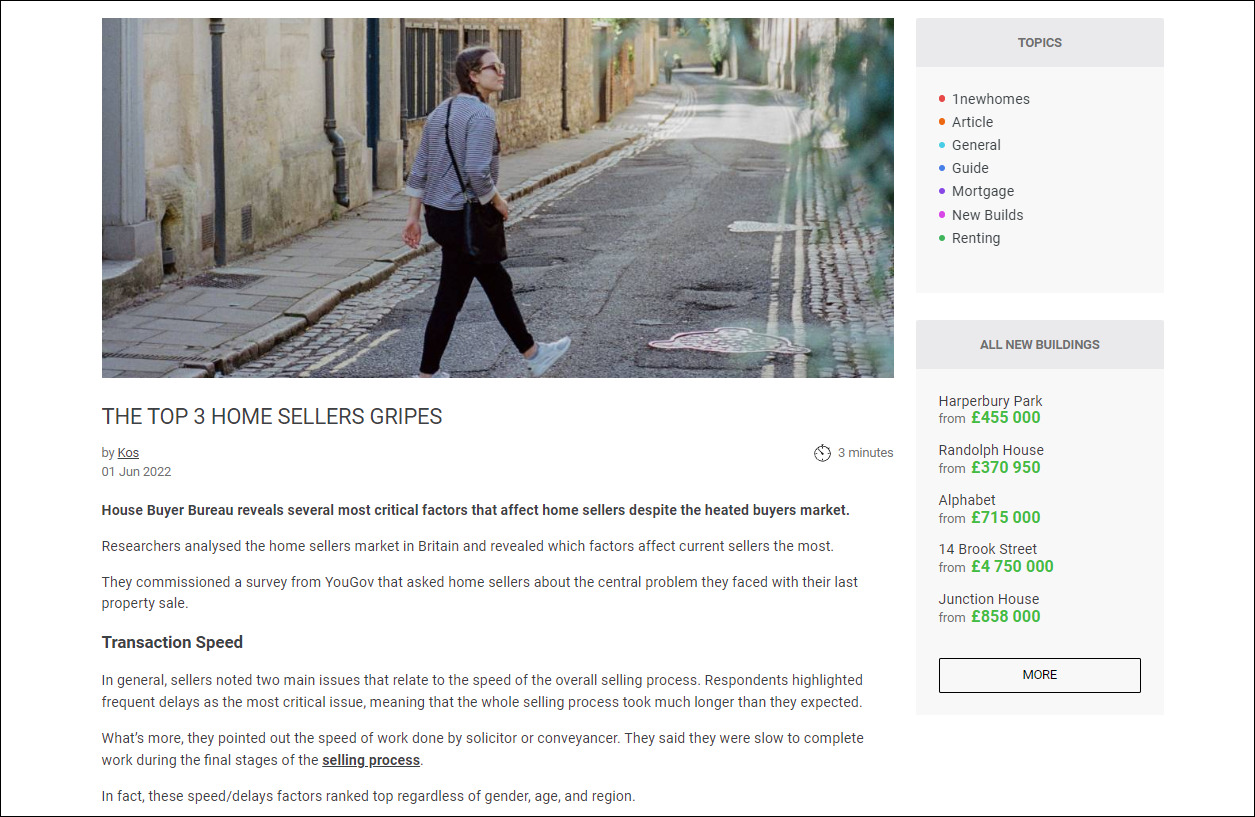Go to the Guide topic

(970, 168)
